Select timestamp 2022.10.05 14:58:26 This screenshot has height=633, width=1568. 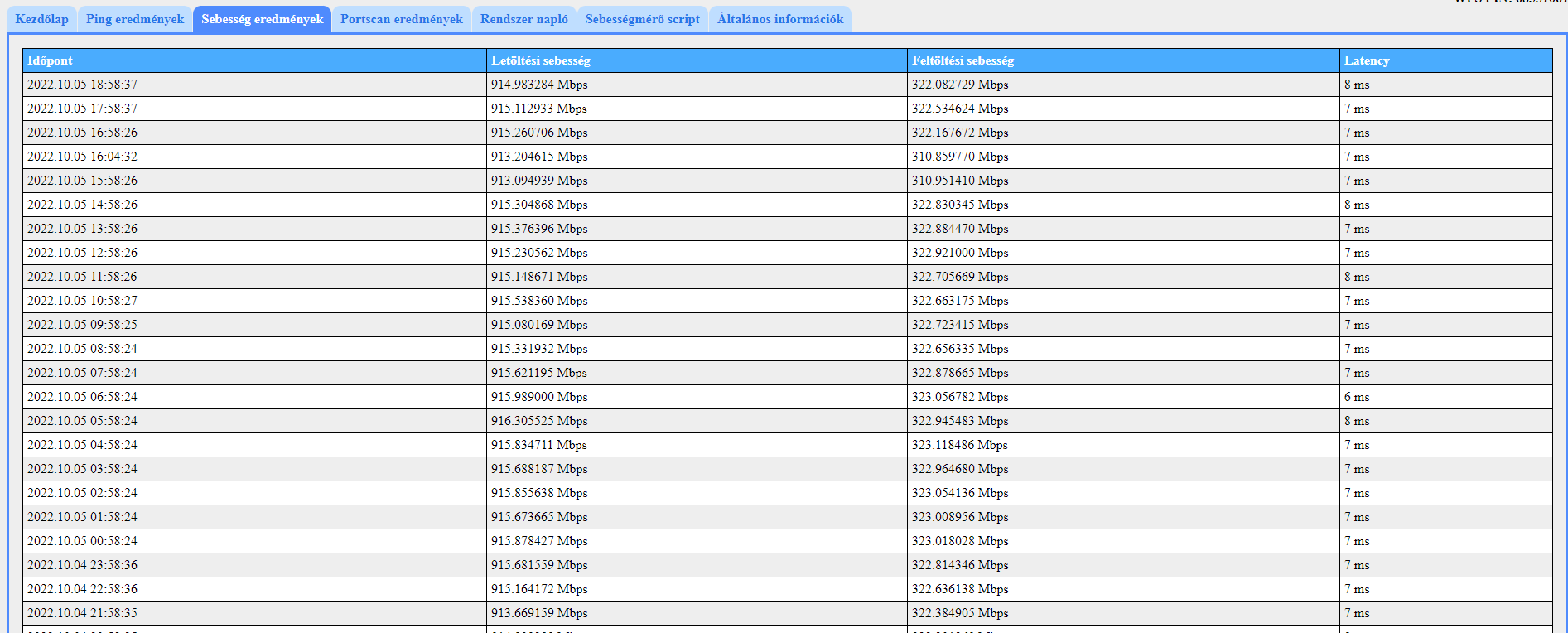[83, 205]
